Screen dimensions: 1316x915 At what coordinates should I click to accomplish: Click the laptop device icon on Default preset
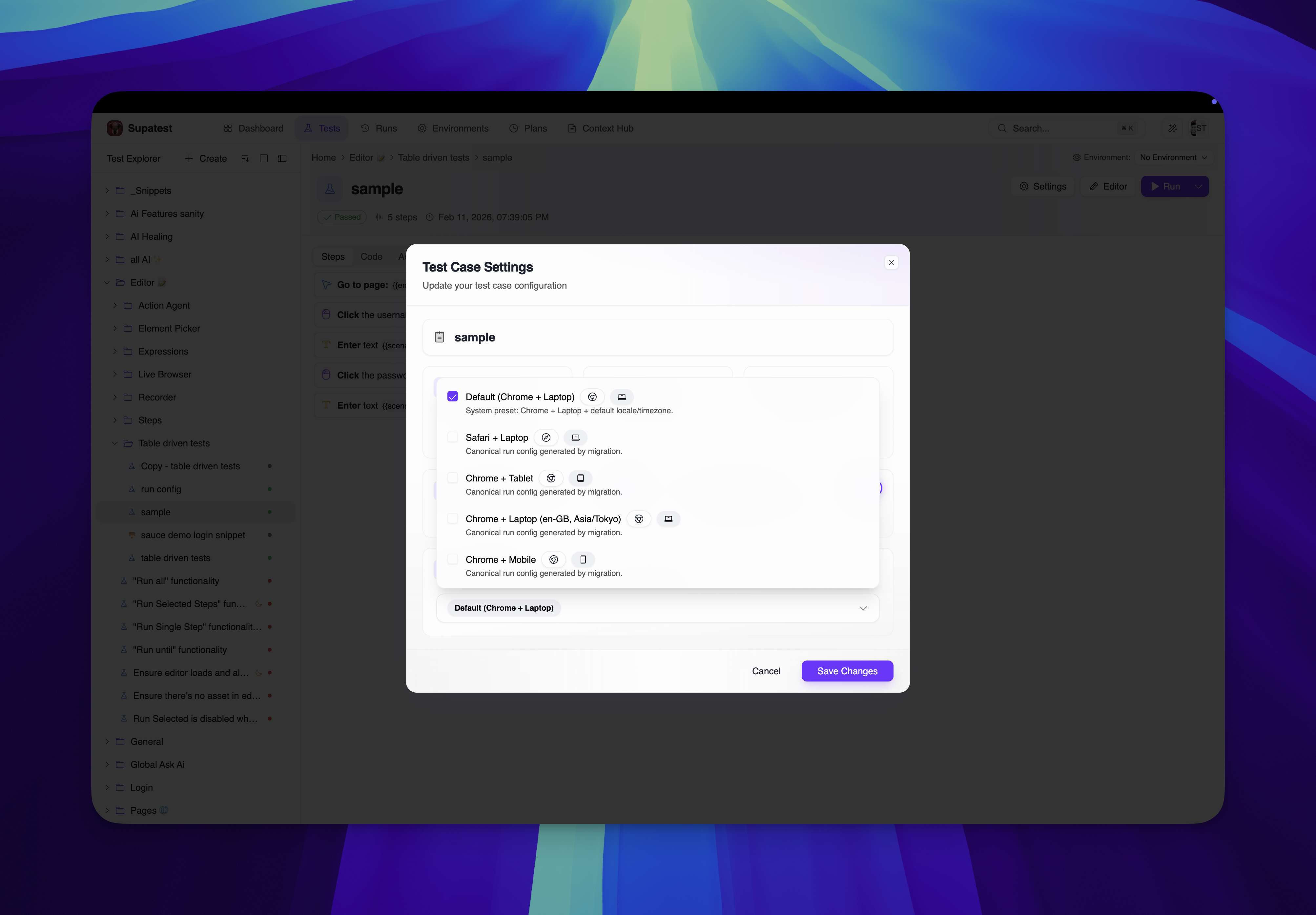(x=621, y=396)
